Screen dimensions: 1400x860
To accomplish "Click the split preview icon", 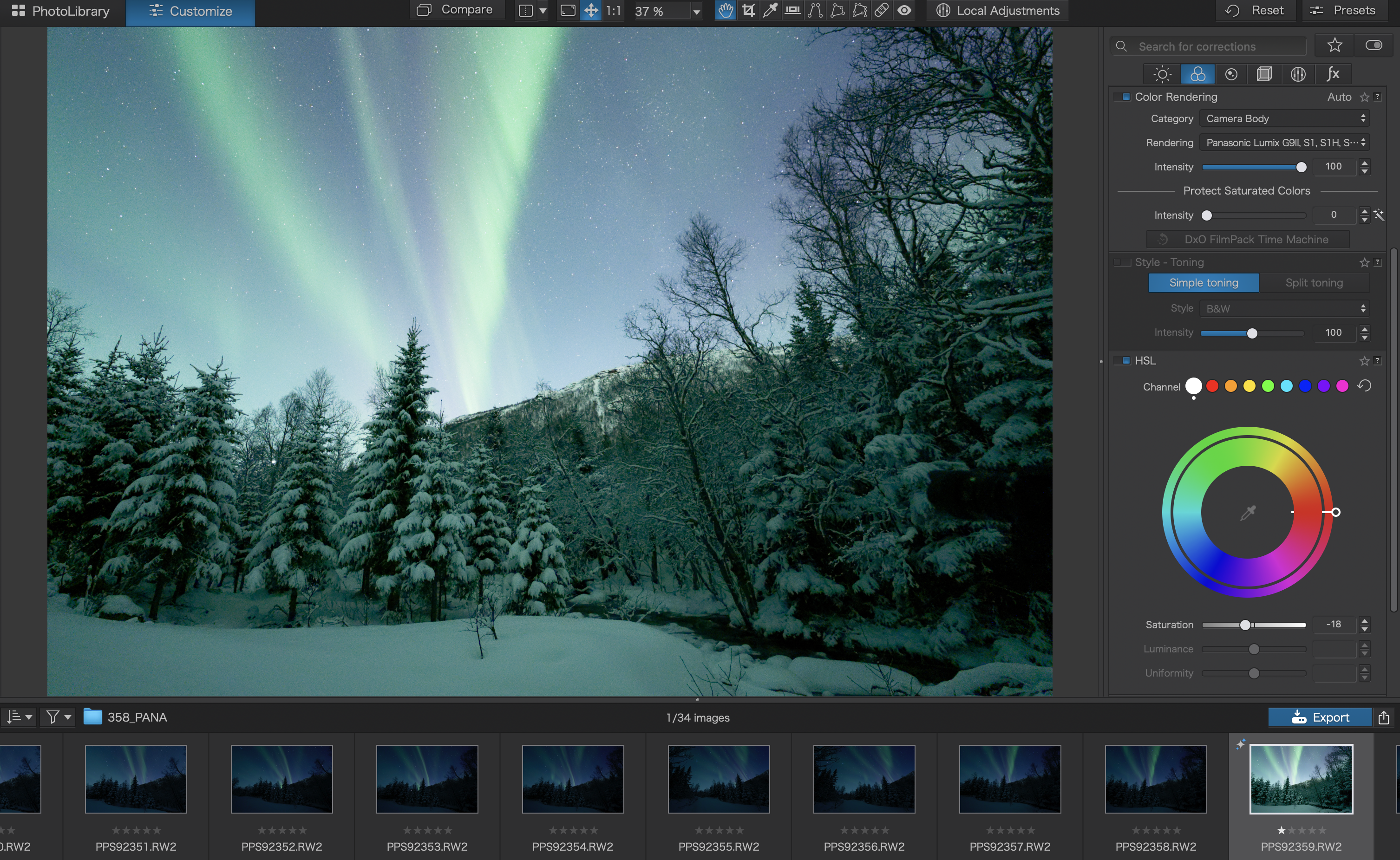I will click(x=526, y=10).
